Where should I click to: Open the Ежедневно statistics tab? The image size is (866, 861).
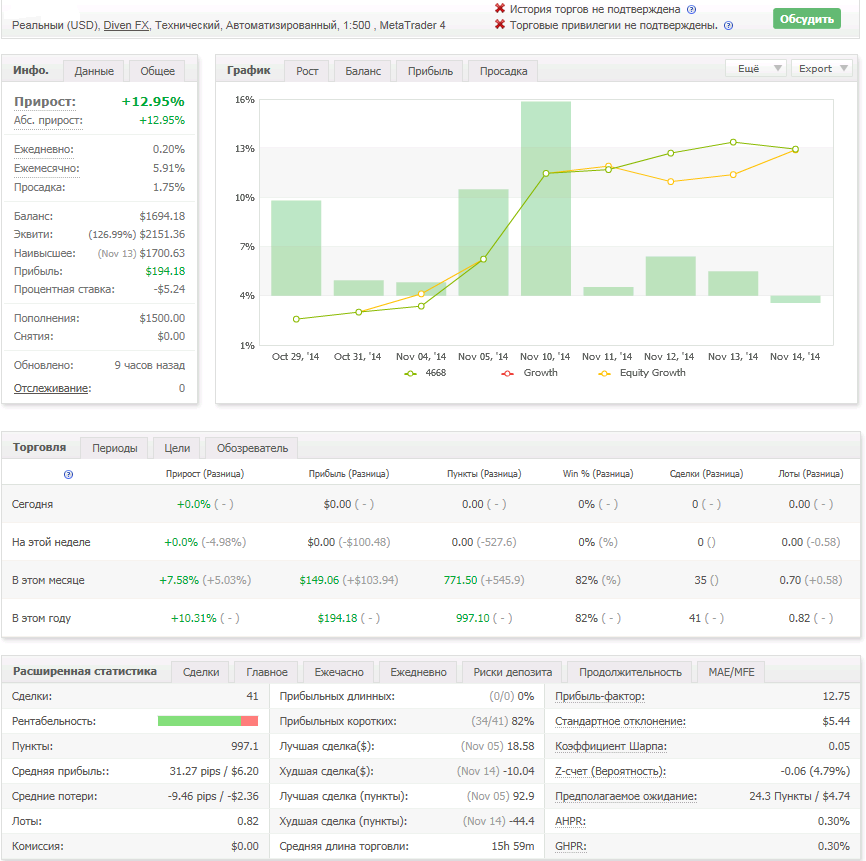(418, 672)
